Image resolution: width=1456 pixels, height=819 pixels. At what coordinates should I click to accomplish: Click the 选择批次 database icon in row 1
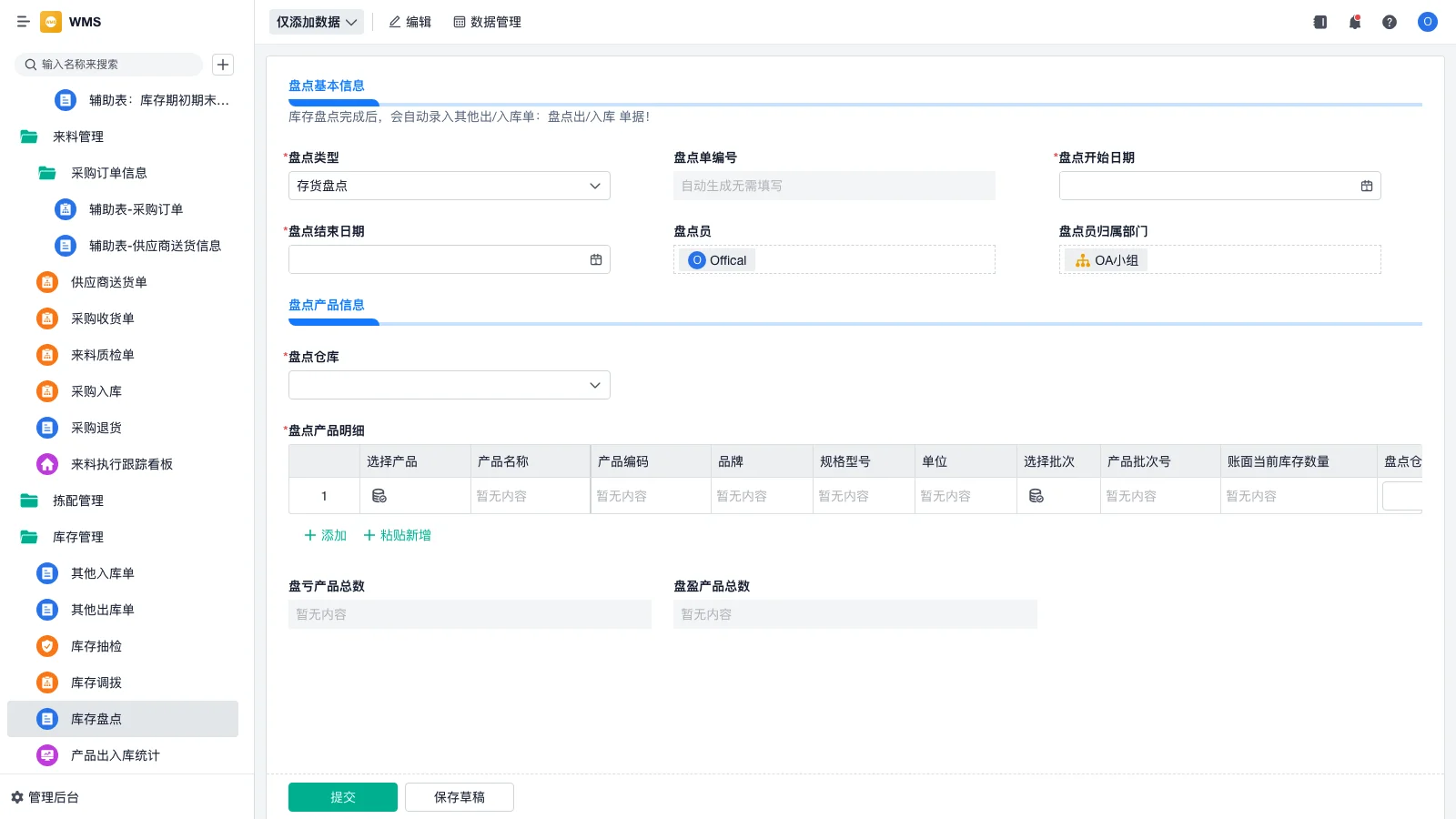[x=1036, y=496]
